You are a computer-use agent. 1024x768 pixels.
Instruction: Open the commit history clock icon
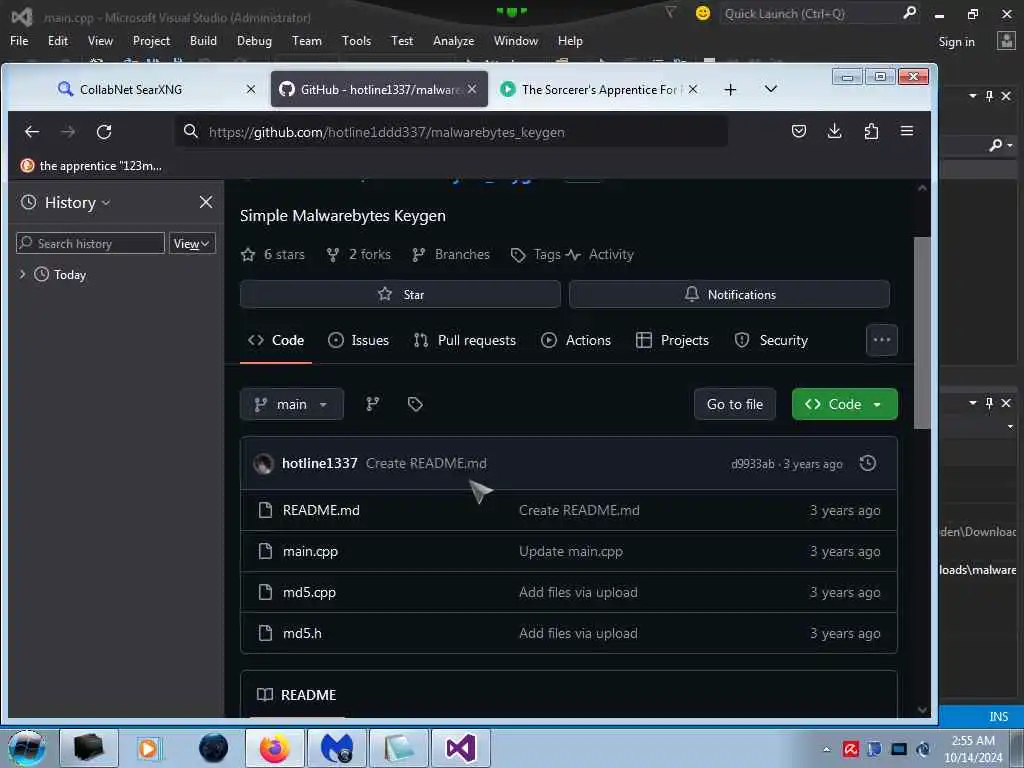point(867,463)
